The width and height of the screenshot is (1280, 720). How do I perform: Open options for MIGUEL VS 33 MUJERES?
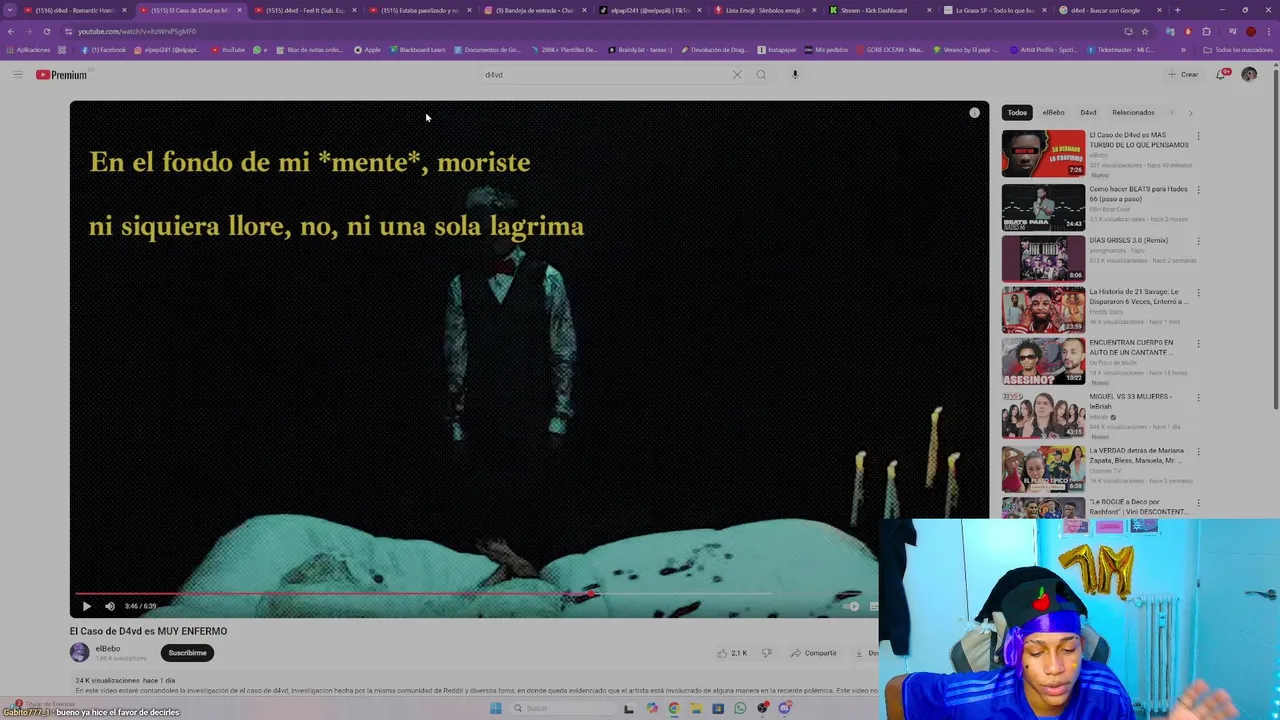pyautogui.click(x=1198, y=397)
